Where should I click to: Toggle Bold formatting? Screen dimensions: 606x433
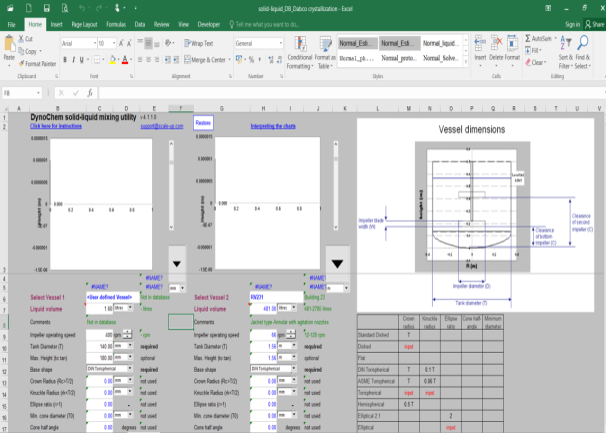(65, 60)
